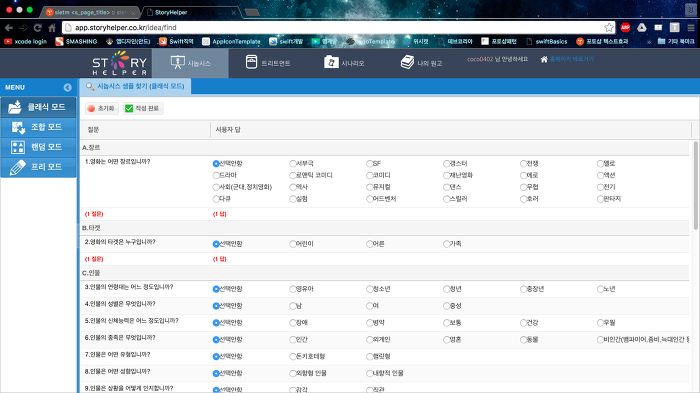Choose the 뮤지컬 genre radio button
Image resolution: width=700 pixels, height=393 pixels.
(370, 187)
